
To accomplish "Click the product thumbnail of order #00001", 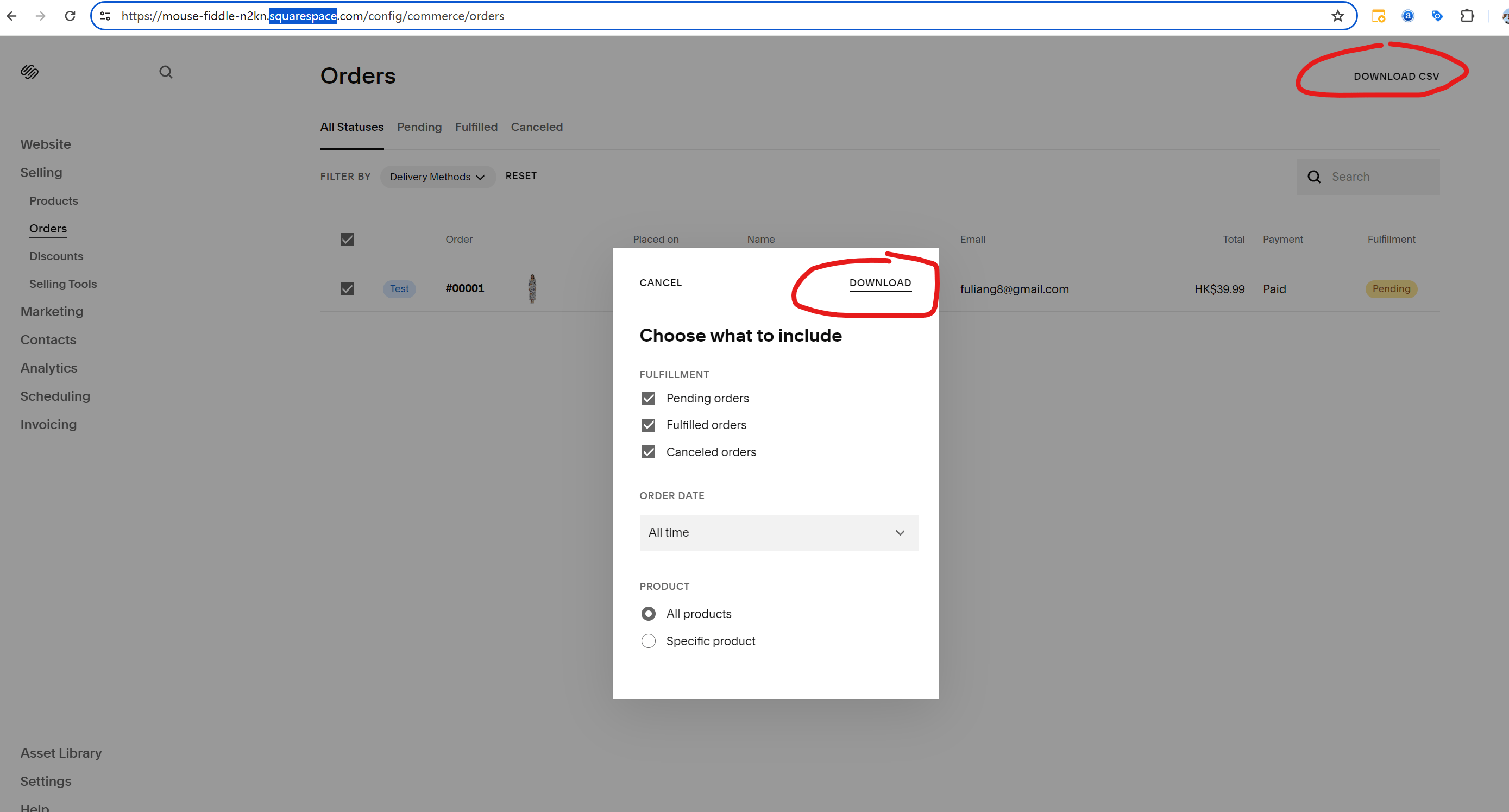I will pyautogui.click(x=532, y=289).
